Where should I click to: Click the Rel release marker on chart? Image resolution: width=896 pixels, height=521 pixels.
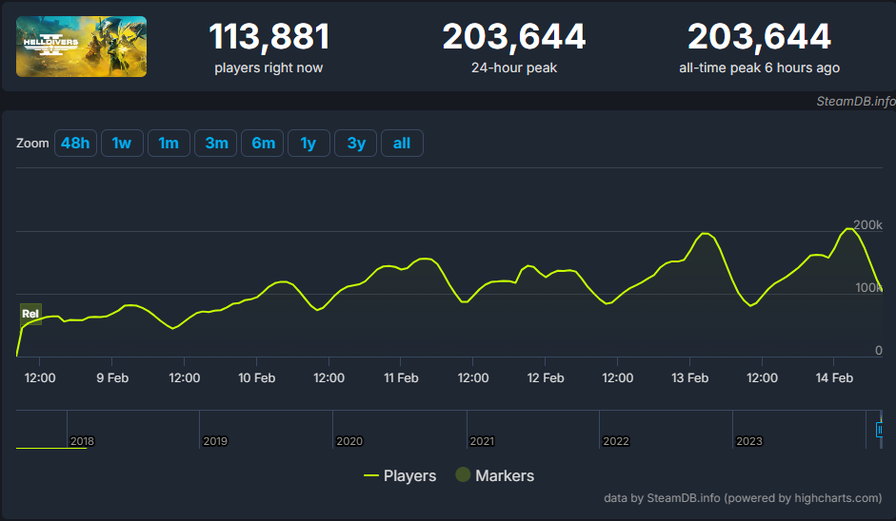click(31, 314)
